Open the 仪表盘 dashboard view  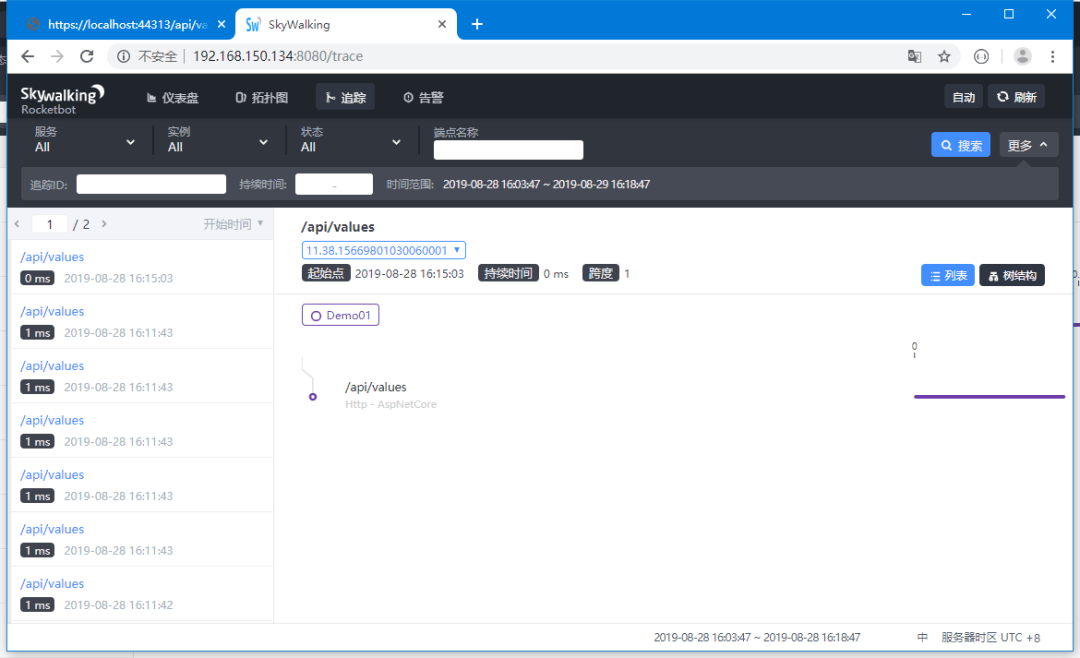pos(172,96)
